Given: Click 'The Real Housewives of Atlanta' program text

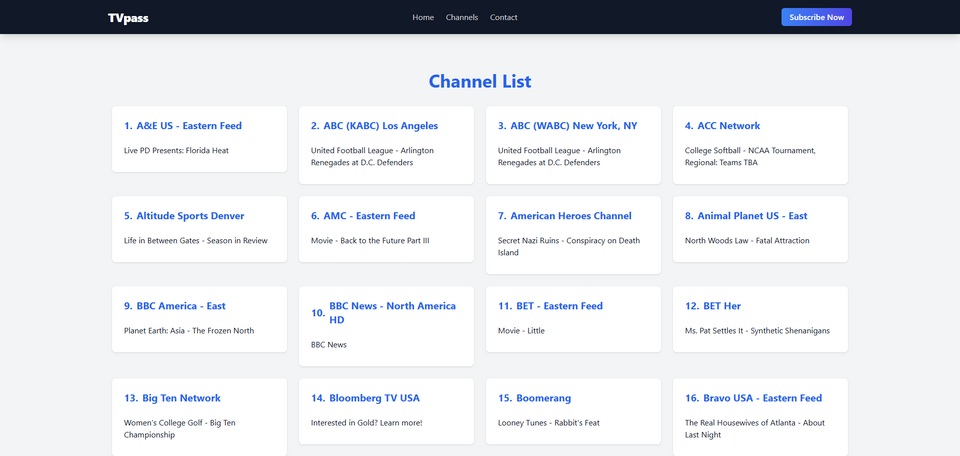Looking at the screenshot, I should 755,429.
